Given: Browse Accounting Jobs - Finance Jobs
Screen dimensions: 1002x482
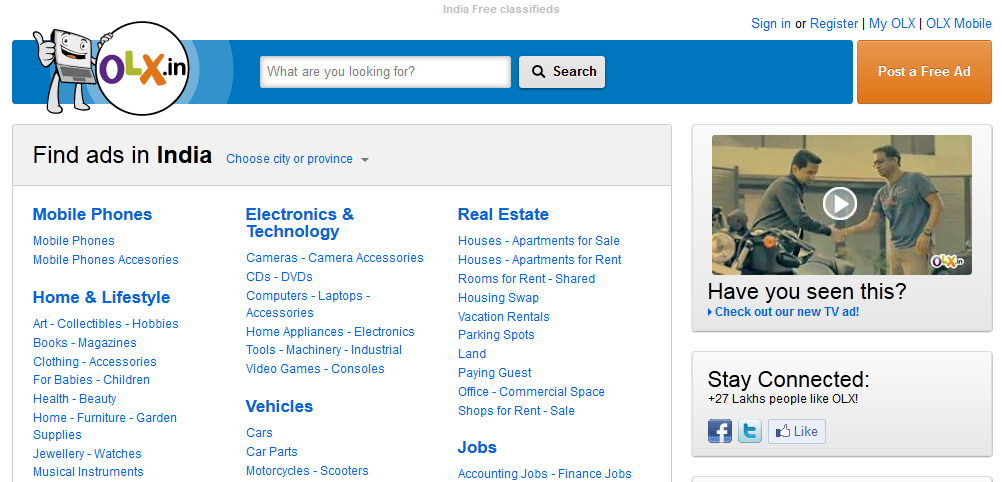Looking at the screenshot, I should point(544,474).
